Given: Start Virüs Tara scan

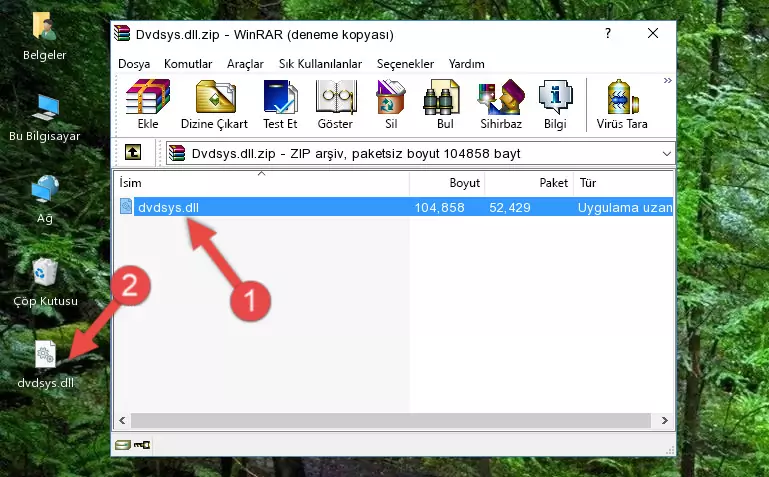Looking at the screenshot, I should tap(622, 104).
